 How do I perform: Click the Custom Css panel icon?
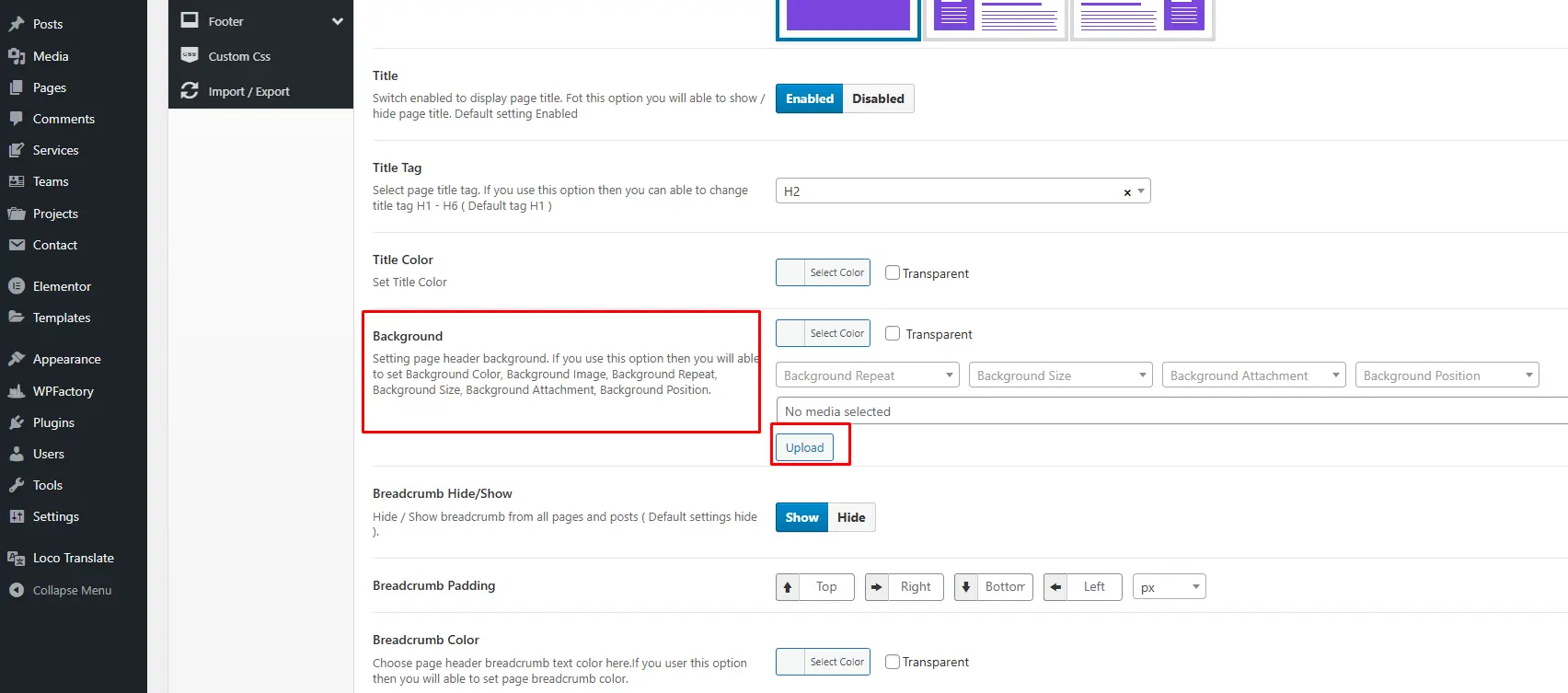coord(190,55)
